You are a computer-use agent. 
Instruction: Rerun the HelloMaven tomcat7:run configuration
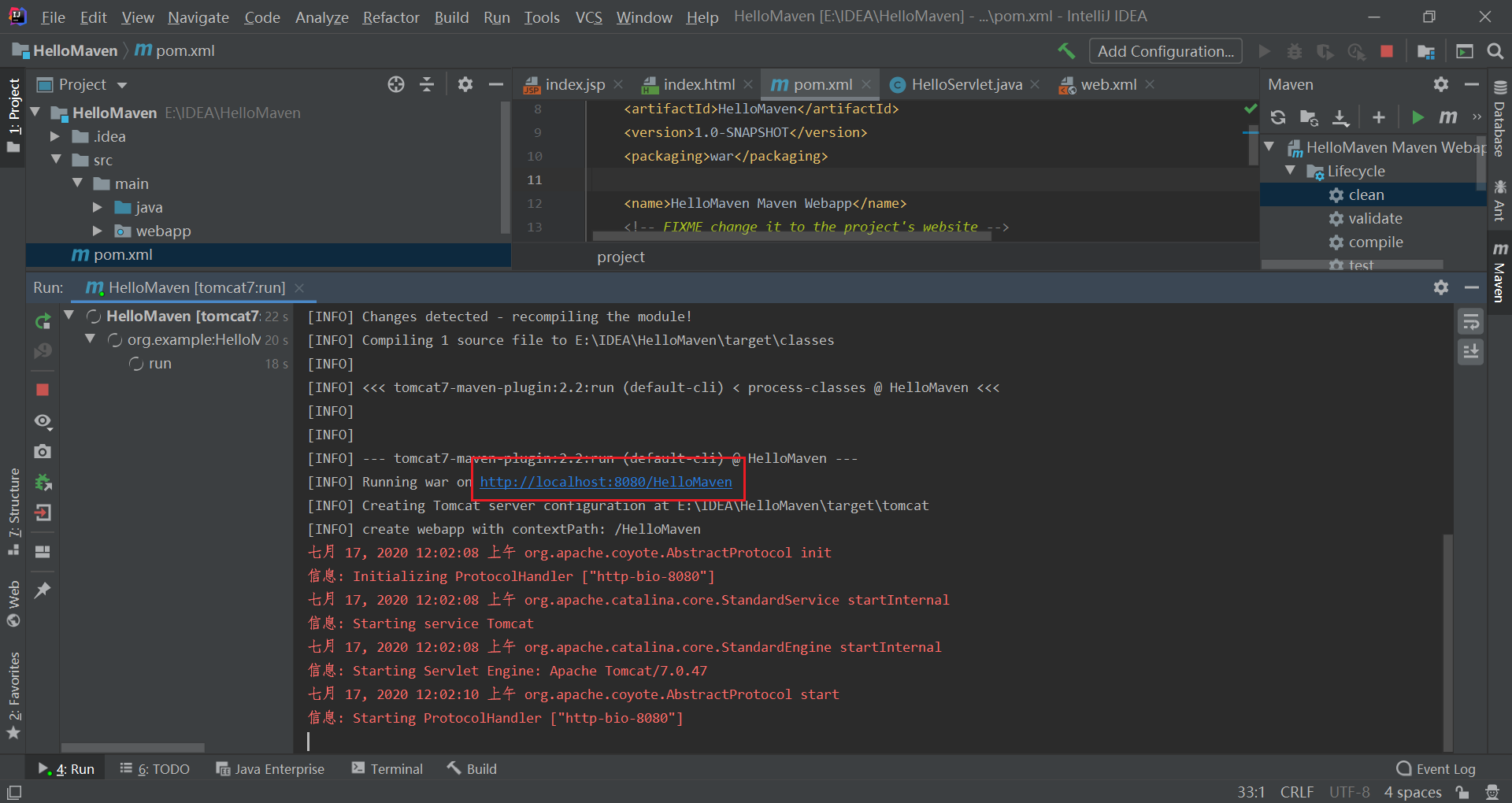point(43,321)
